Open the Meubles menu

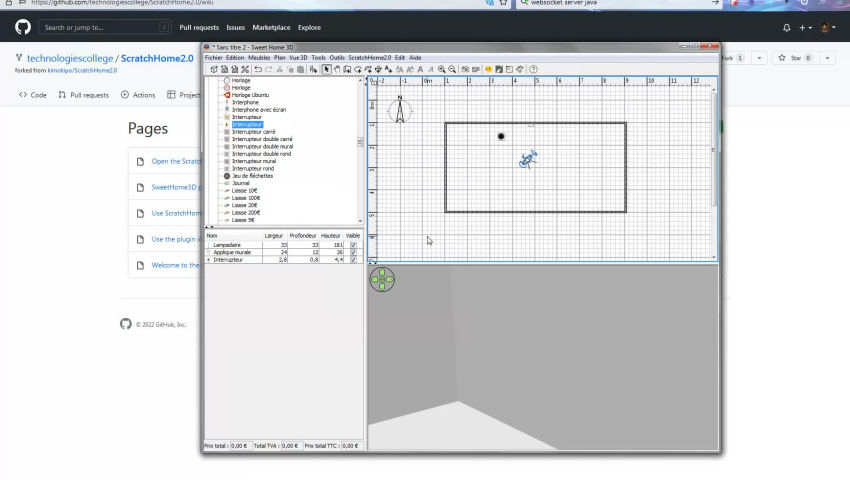tap(259, 58)
